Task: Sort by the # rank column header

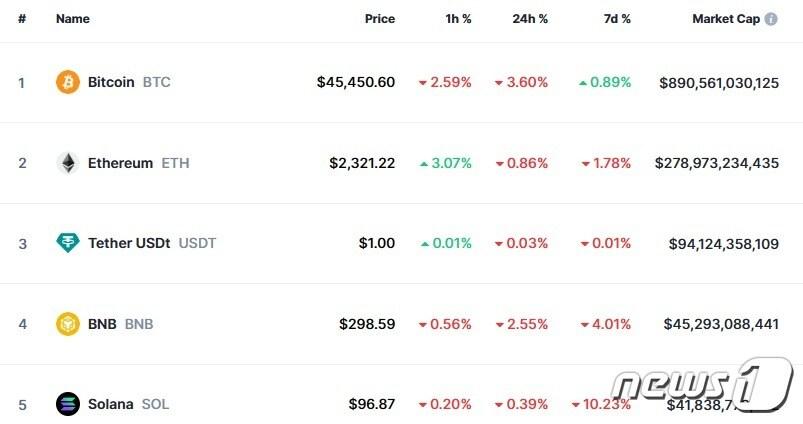Action: (21, 19)
